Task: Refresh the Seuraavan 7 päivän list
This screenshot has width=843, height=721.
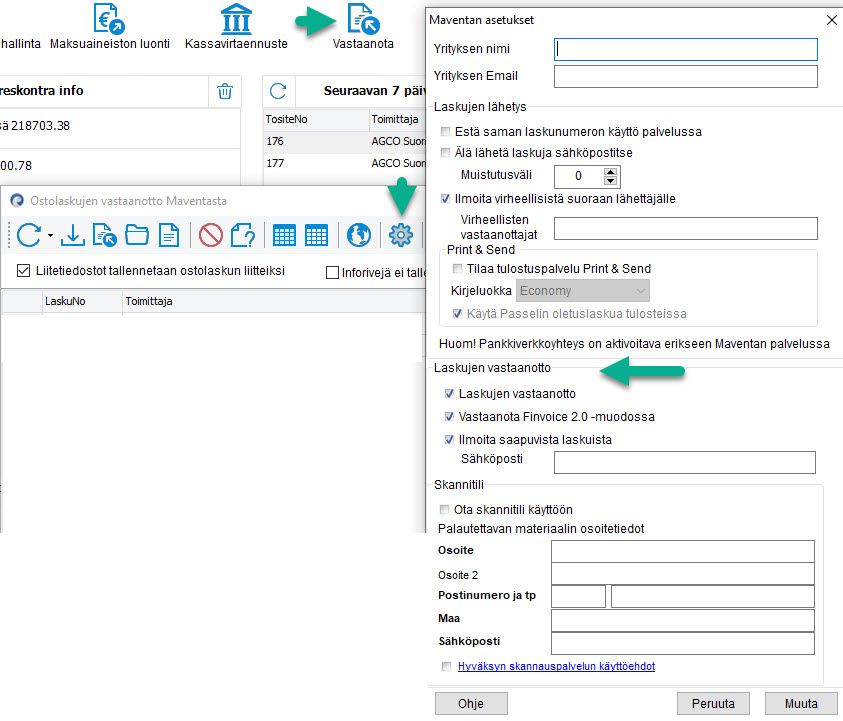Action: point(278,91)
